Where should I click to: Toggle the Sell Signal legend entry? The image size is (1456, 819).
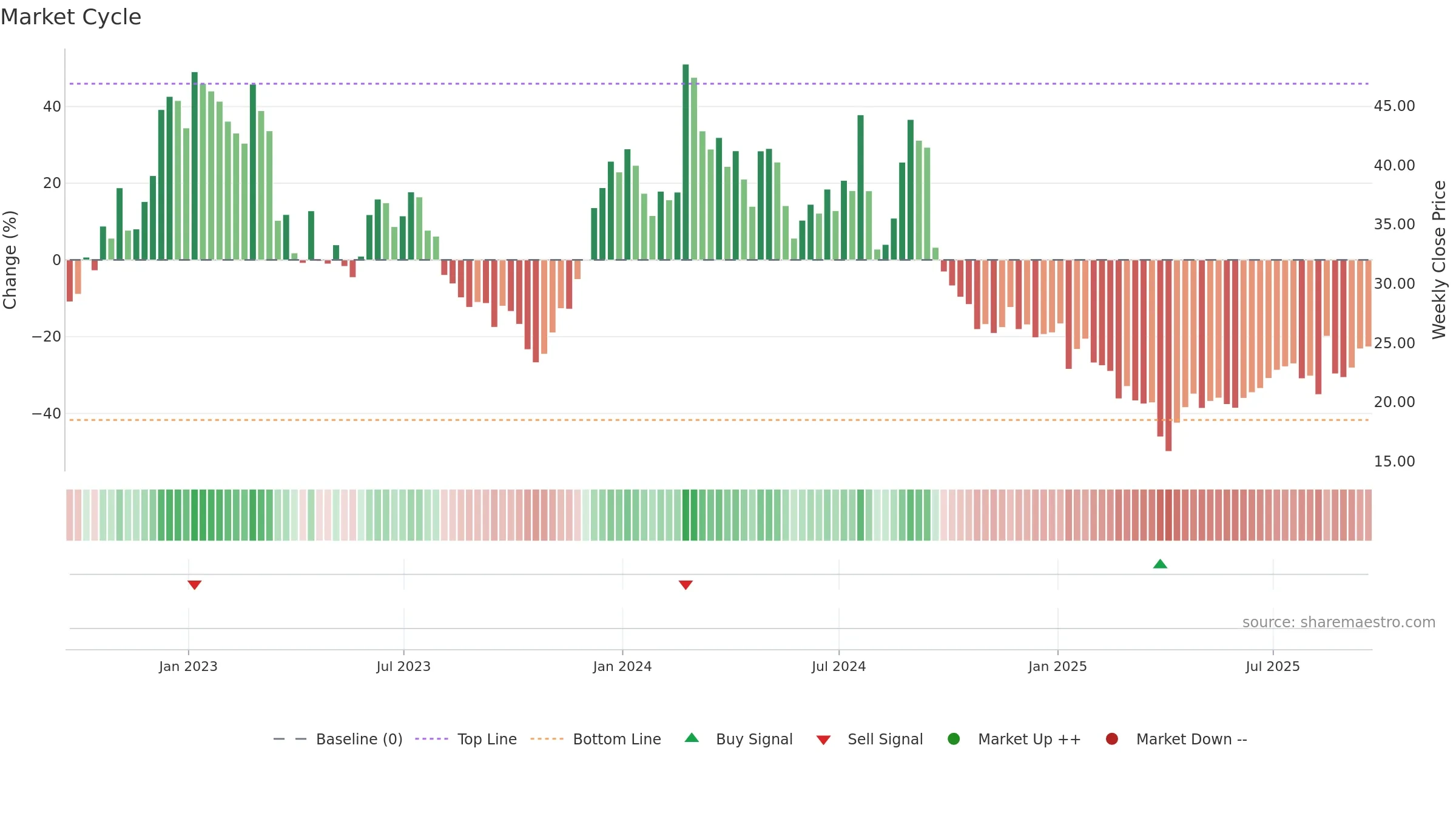(x=869, y=739)
